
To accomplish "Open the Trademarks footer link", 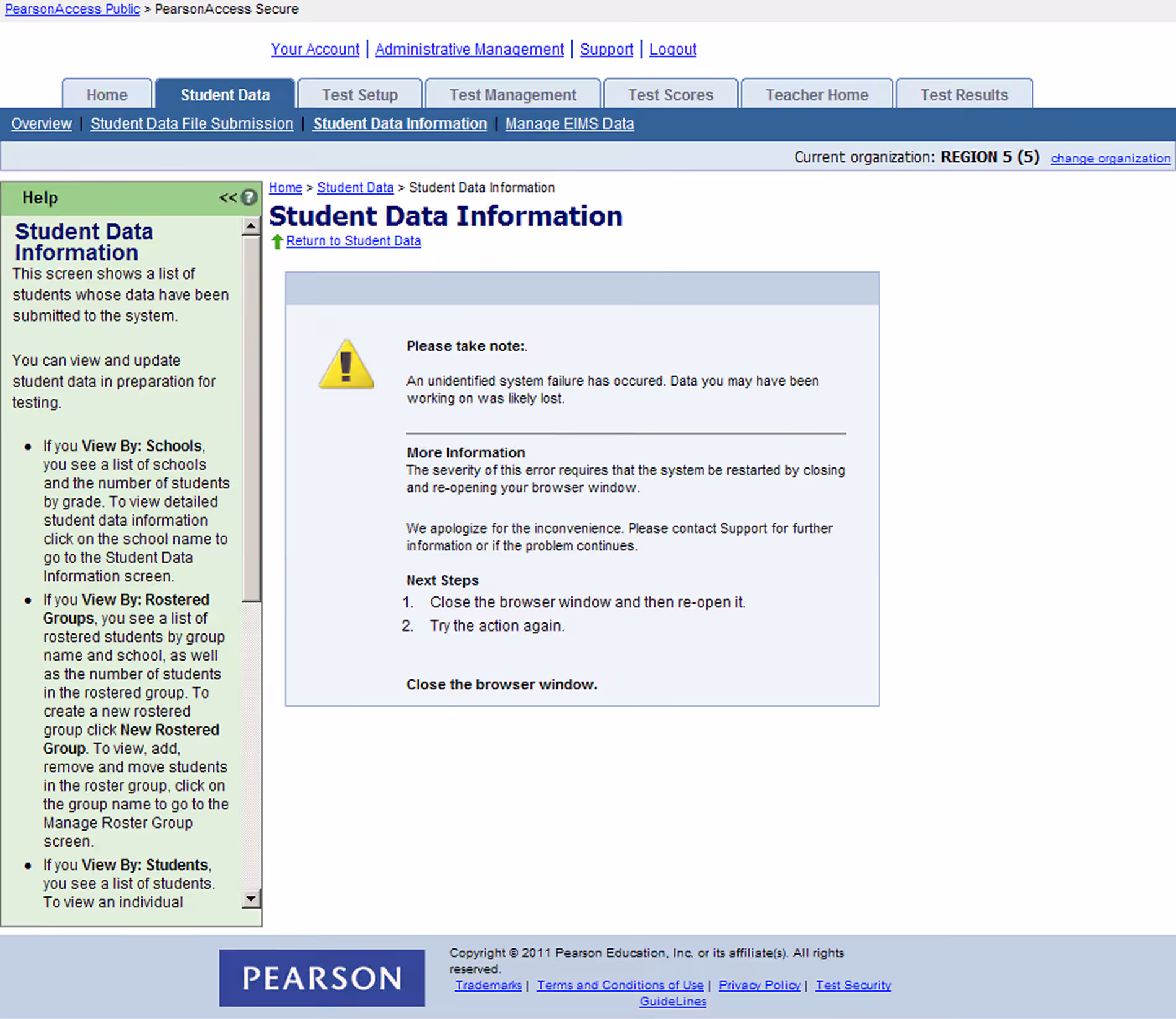I will pyautogui.click(x=488, y=985).
